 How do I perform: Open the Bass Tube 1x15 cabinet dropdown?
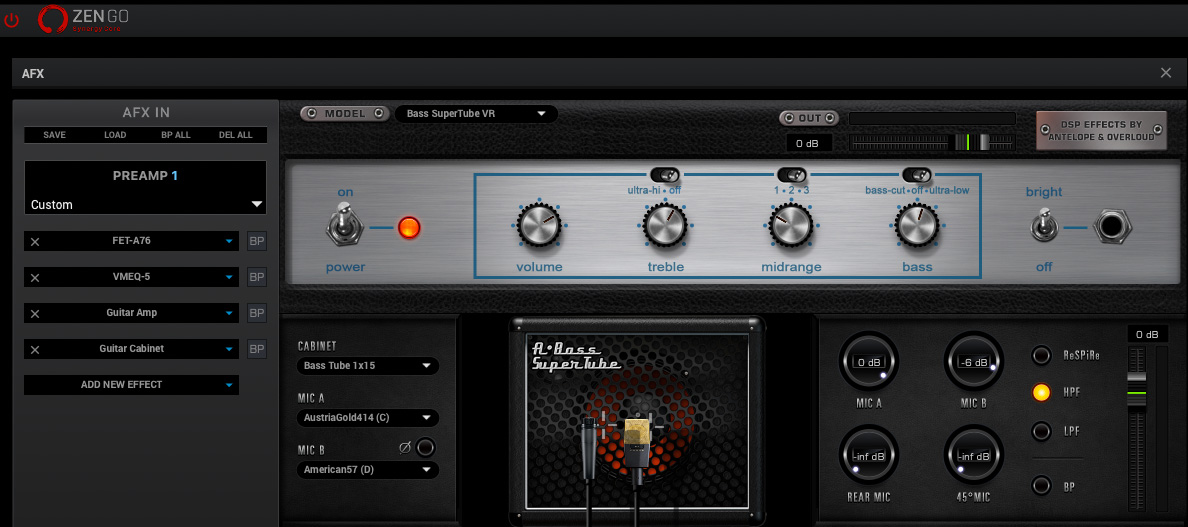coord(367,366)
